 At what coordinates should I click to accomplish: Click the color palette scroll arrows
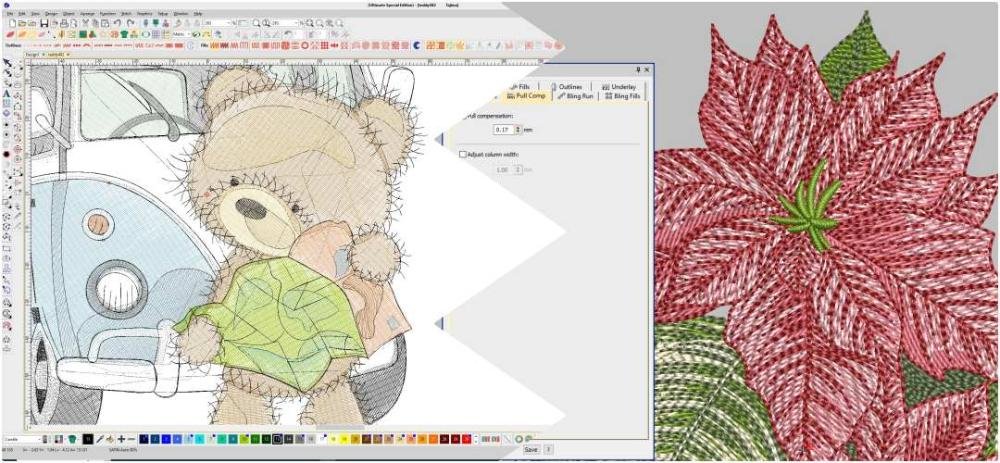(476, 439)
